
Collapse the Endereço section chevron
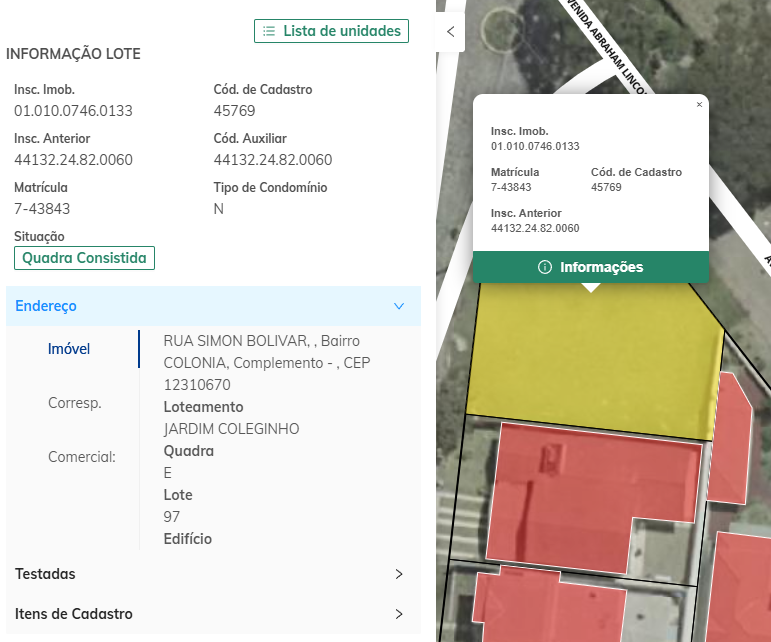click(x=399, y=306)
